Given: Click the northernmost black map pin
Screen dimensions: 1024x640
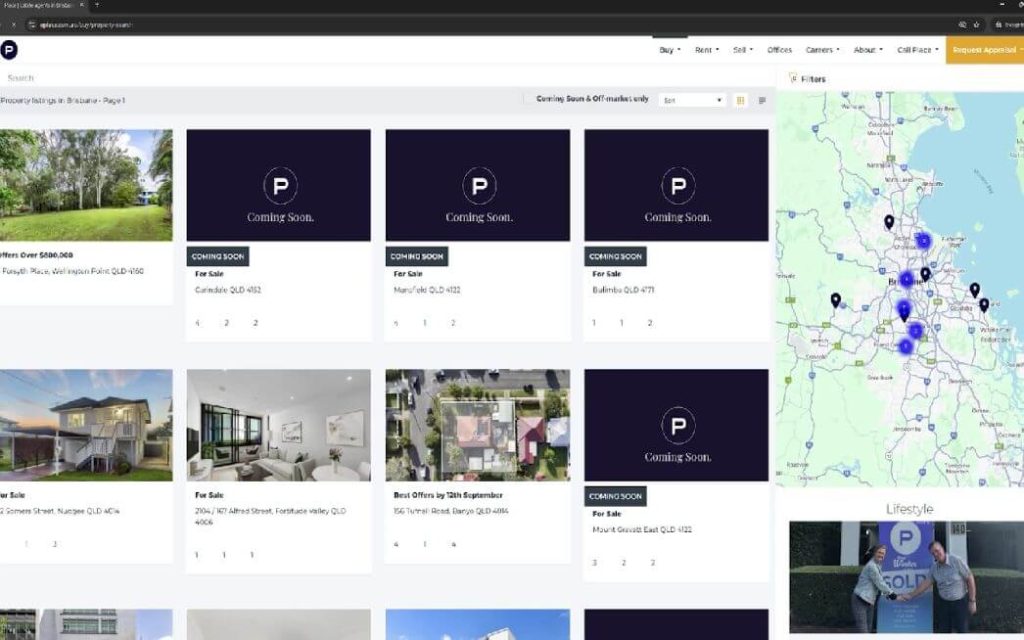Looking at the screenshot, I should tap(889, 222).
